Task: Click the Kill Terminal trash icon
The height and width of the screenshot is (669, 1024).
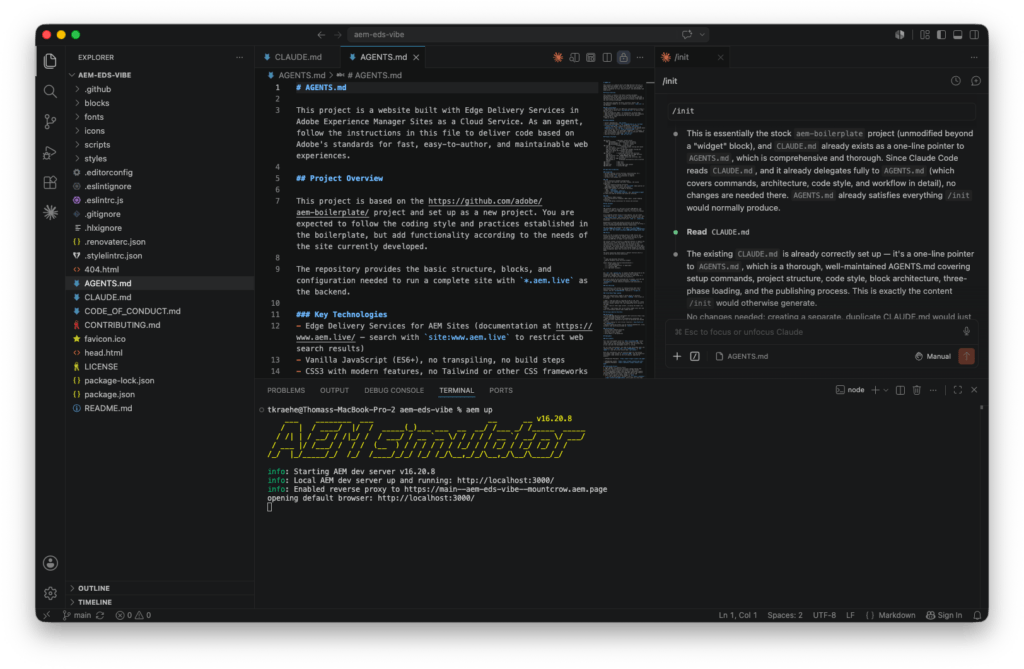Action: [916, 390]
